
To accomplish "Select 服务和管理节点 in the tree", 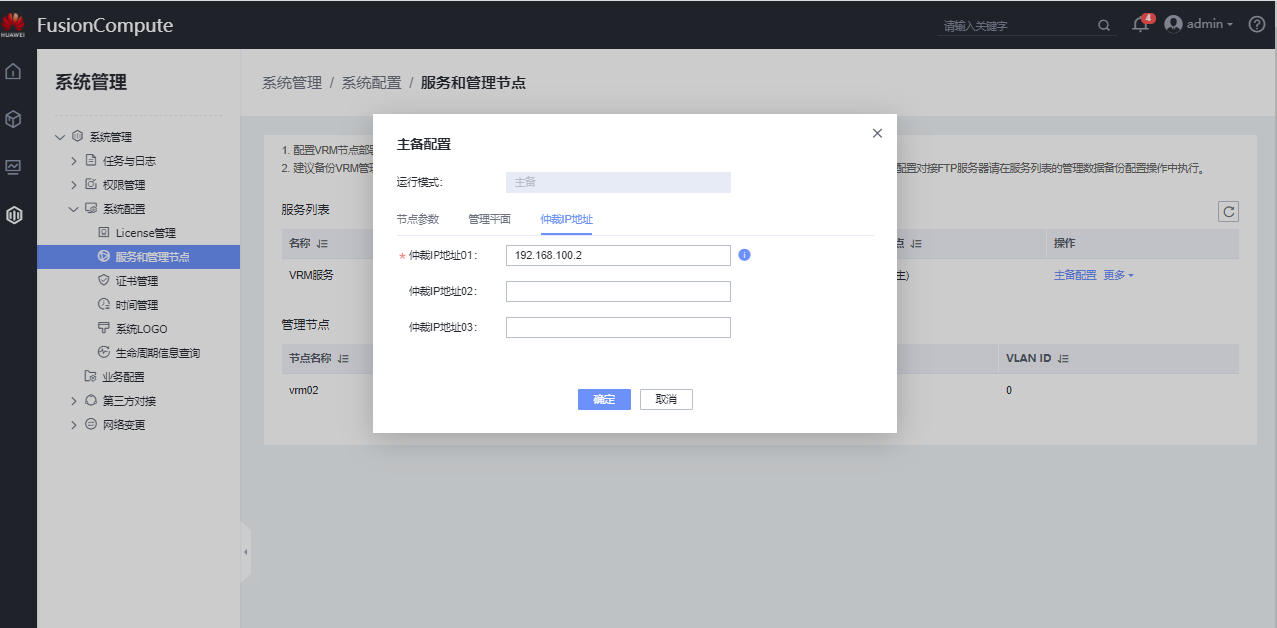I will pyautogui.click(x=152, y=257).
